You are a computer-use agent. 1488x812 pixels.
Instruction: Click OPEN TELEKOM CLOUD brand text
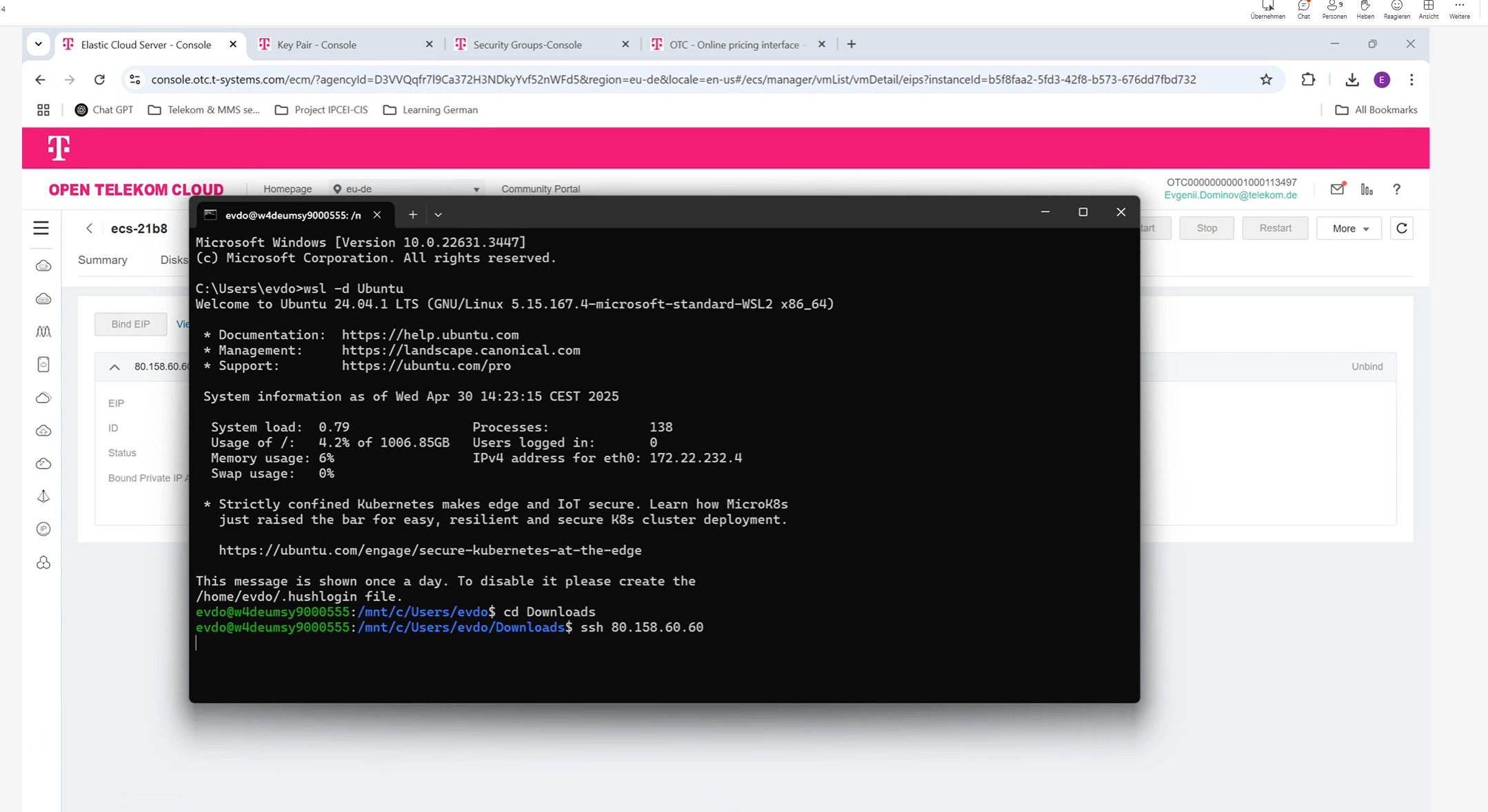(x=136, y=190)
